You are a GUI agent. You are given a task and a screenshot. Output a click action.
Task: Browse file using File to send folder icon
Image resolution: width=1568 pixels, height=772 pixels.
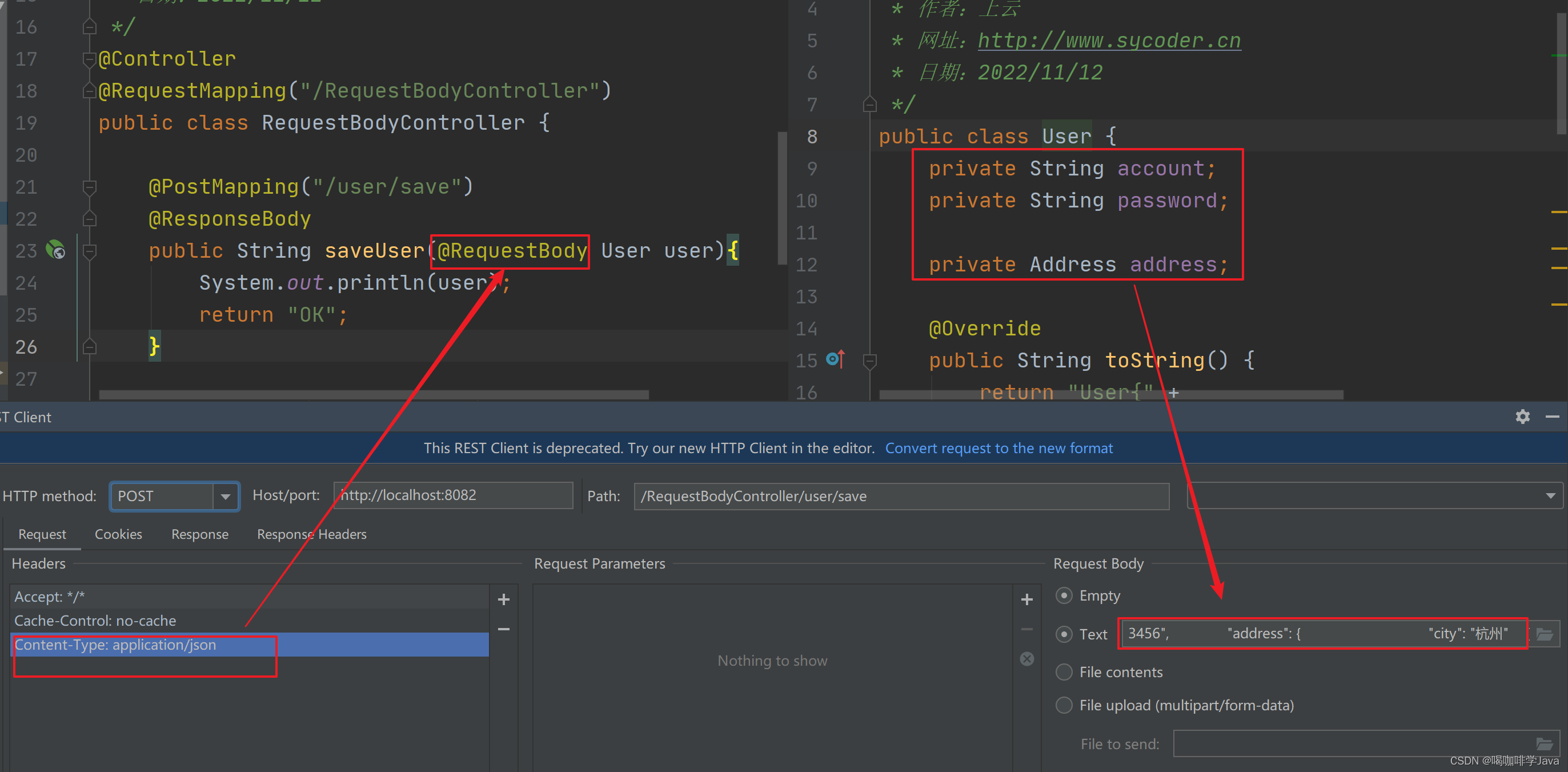click(x=1544, y=743)
